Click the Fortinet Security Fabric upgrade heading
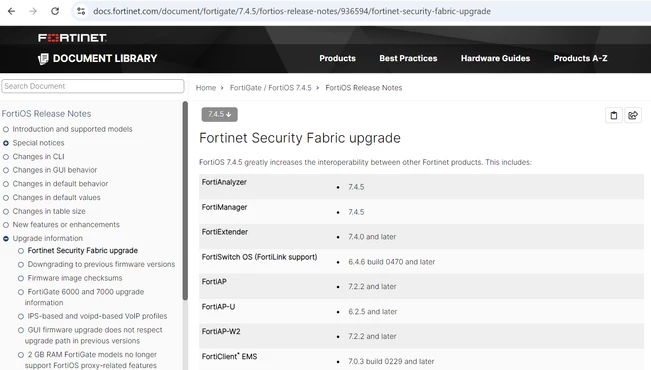 pos(300,138)
